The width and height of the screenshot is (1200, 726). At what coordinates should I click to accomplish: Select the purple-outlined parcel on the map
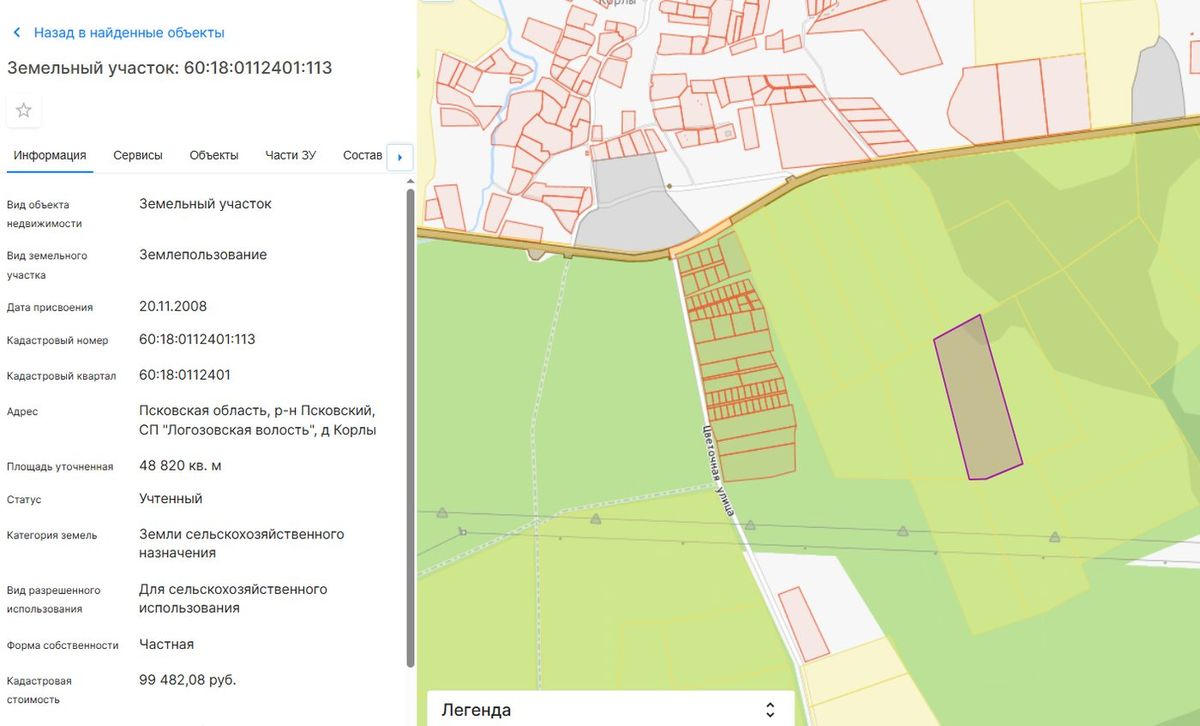click(x=978, y=398)
